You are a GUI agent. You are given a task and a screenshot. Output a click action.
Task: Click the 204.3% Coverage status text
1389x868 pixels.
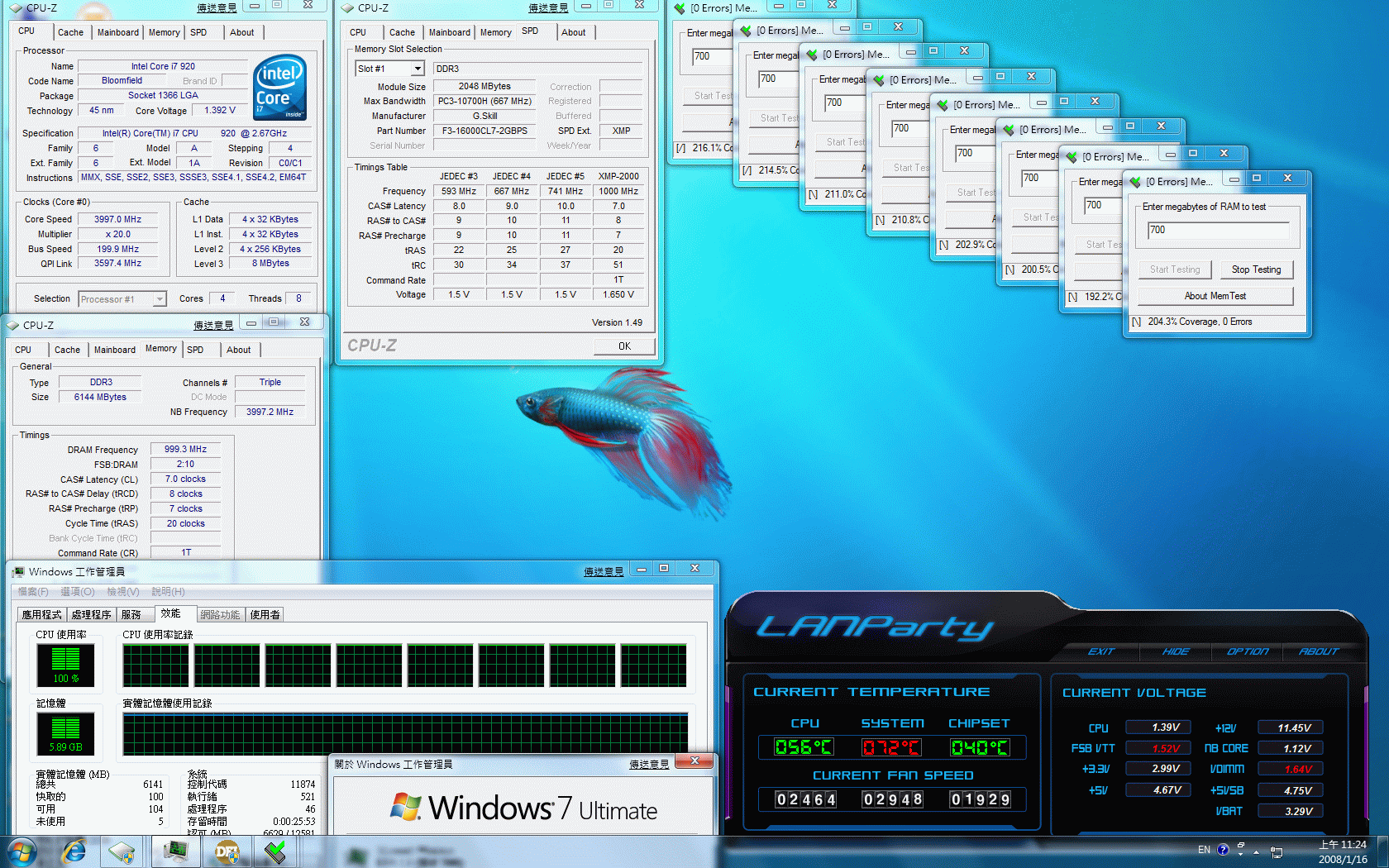1200,322
